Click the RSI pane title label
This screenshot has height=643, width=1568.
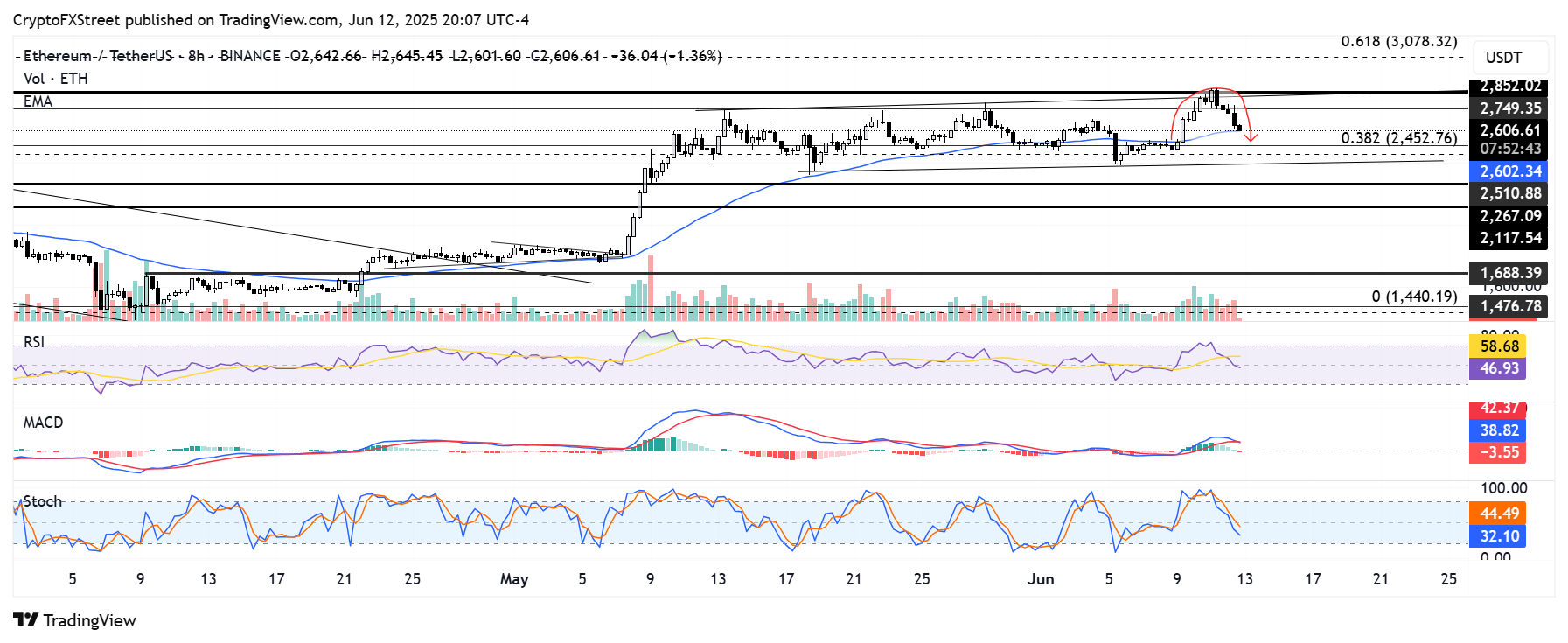pos(34,342)
